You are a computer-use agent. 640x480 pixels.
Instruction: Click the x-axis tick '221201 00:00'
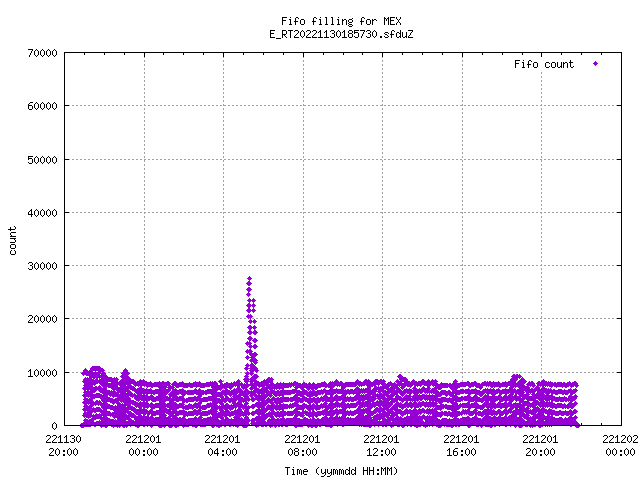pyautogui.click(x=143, y=446)
